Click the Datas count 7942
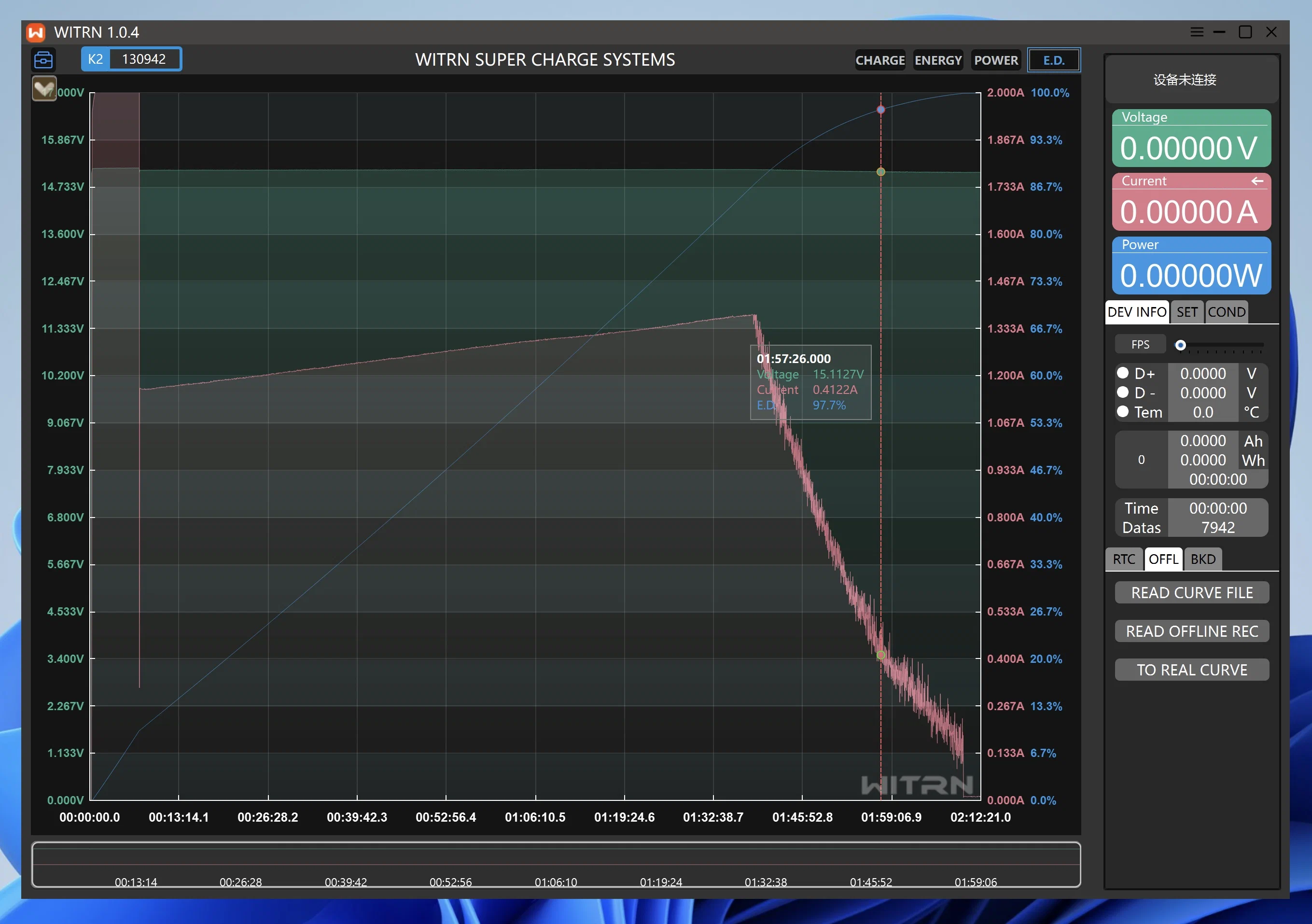Image resolution: width=1312 pixels, height=924 pixels. click(x=1218, y=528)
